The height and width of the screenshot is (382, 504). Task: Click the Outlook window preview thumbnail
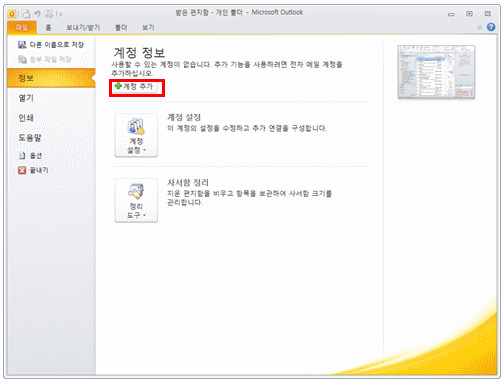pyautogui.click(x=436, y=72)
